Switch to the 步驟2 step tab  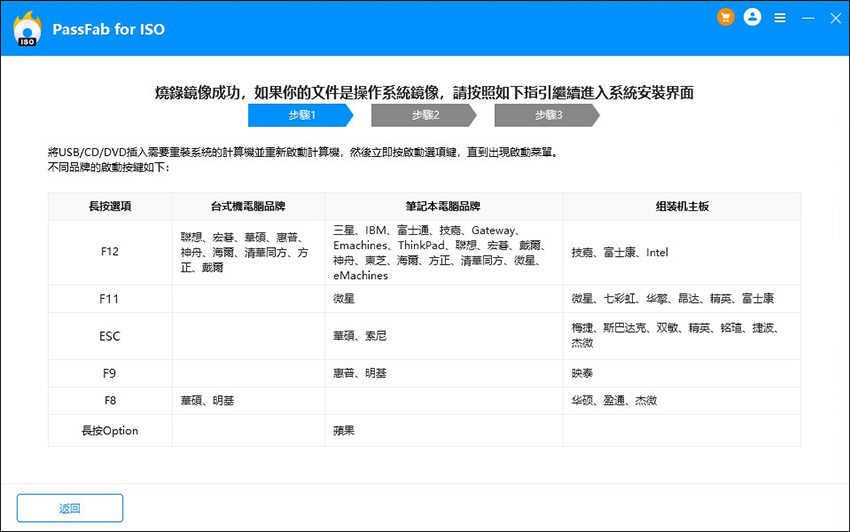tap(423, 116)
